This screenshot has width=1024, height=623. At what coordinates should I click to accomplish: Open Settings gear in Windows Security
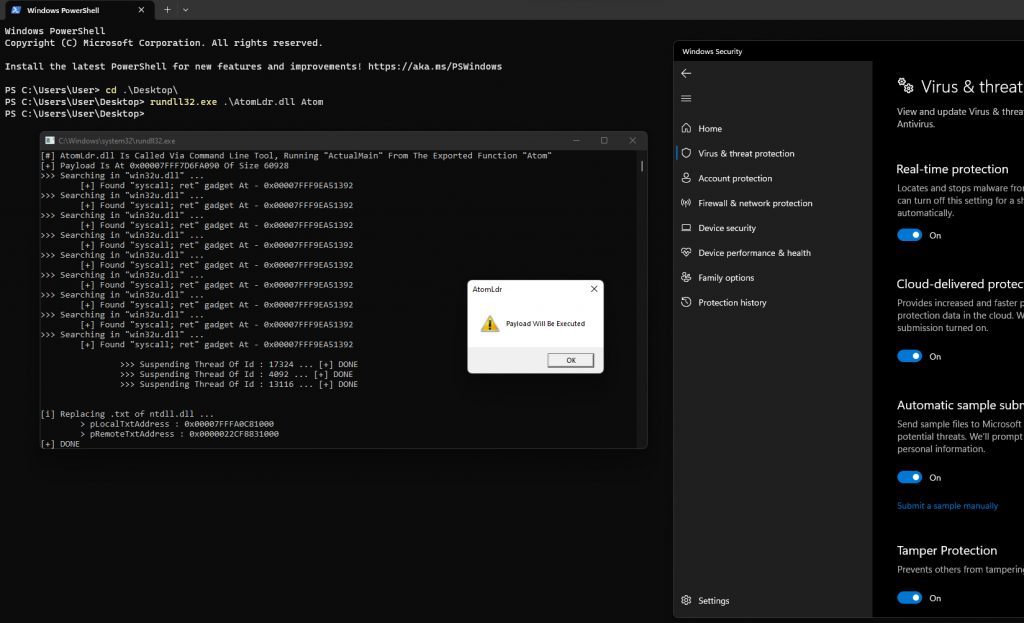(686, 601)
